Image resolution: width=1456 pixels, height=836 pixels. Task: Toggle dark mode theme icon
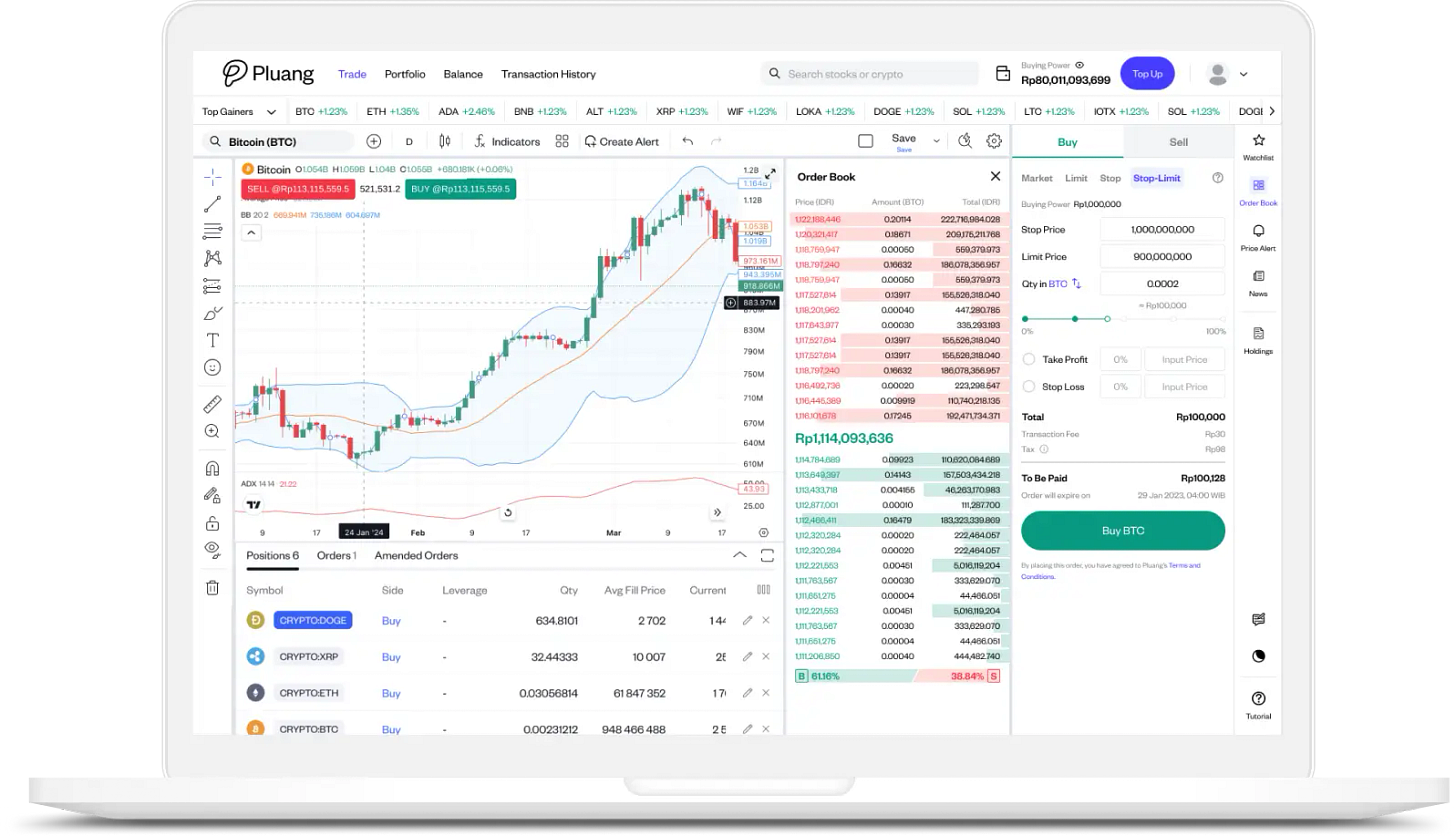tap(1258, 656)
